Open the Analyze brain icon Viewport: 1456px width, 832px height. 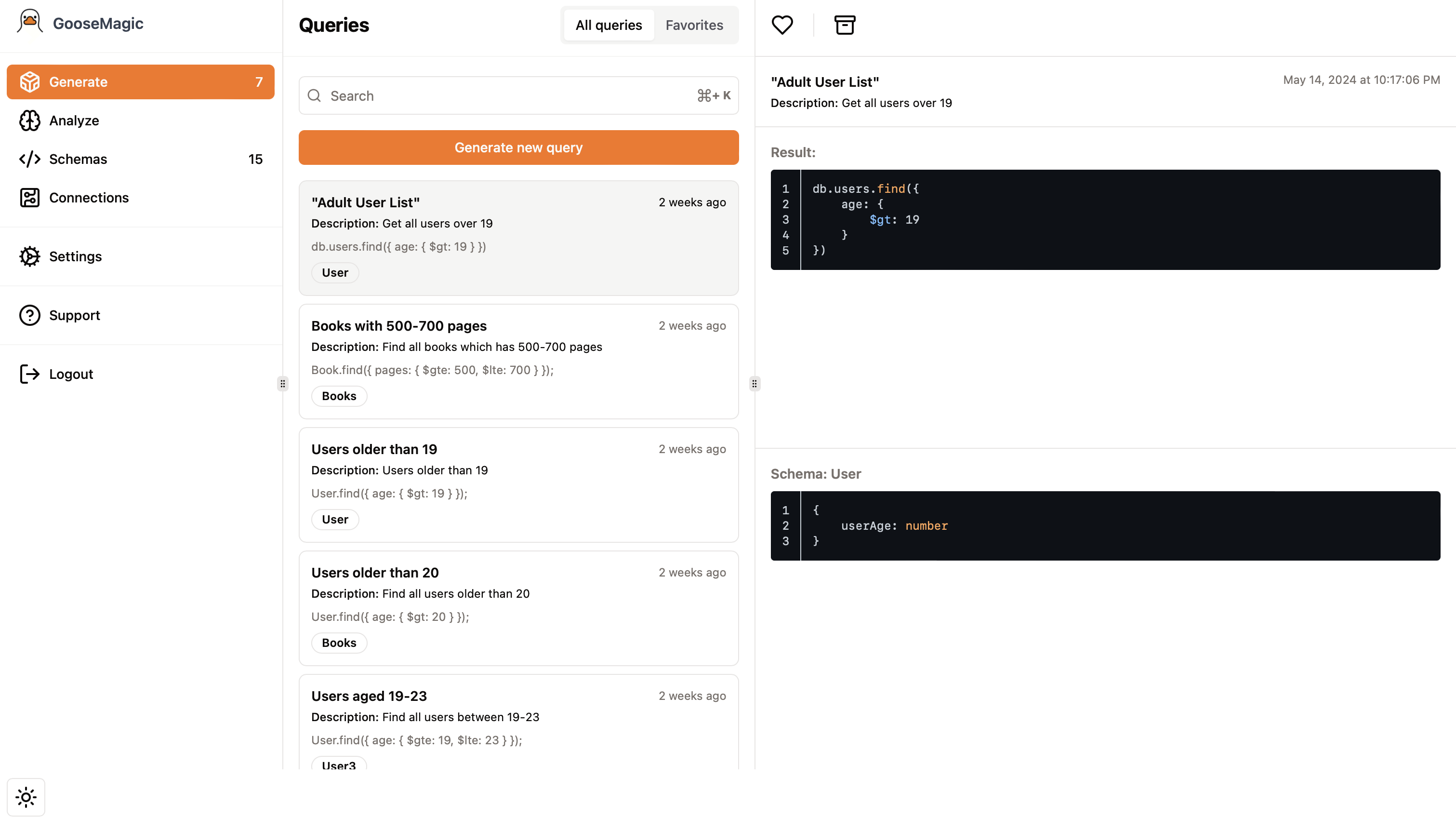pyautogui.click(x=30, y=121)
